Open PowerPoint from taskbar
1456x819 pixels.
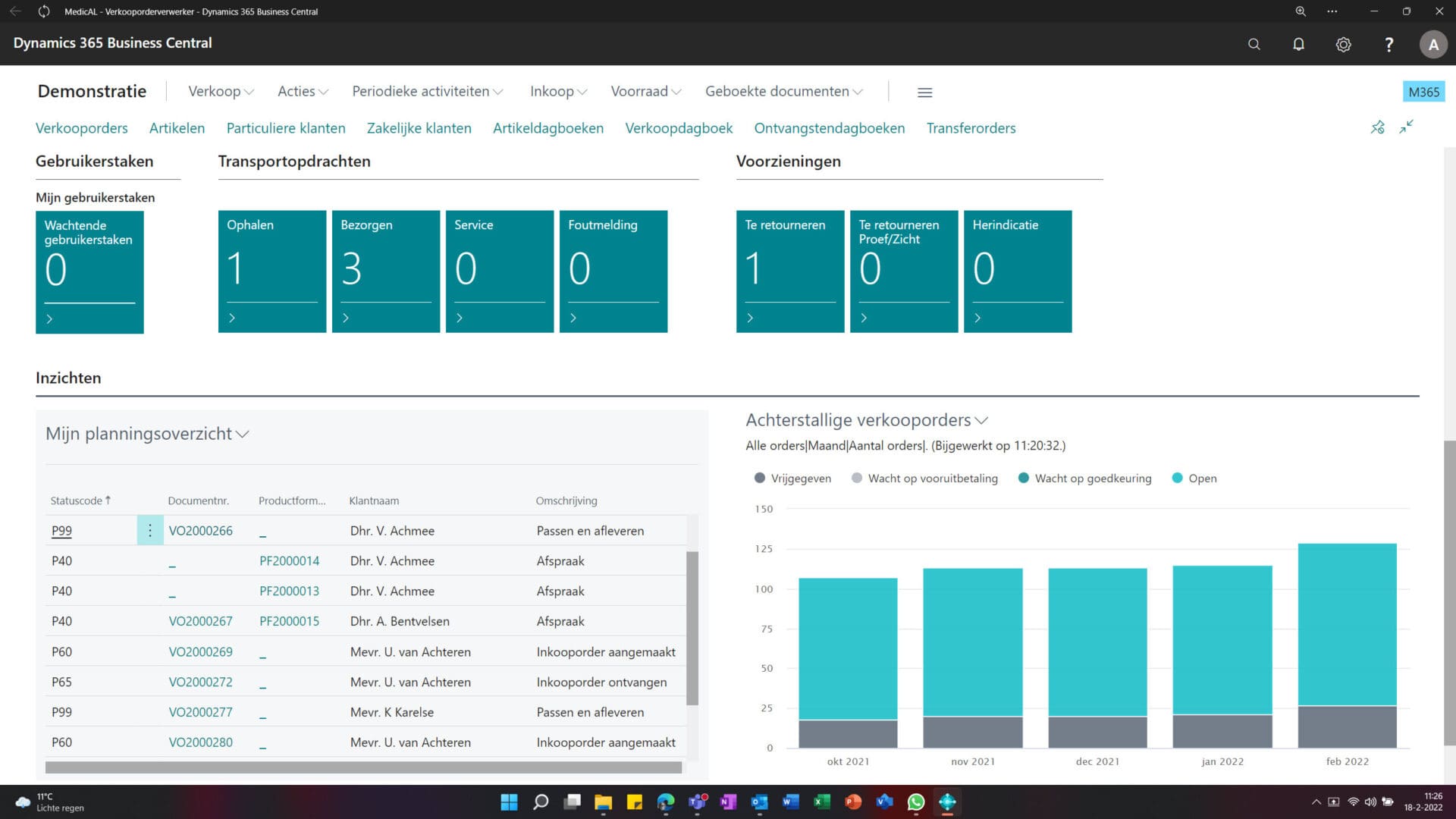(853, 802)
